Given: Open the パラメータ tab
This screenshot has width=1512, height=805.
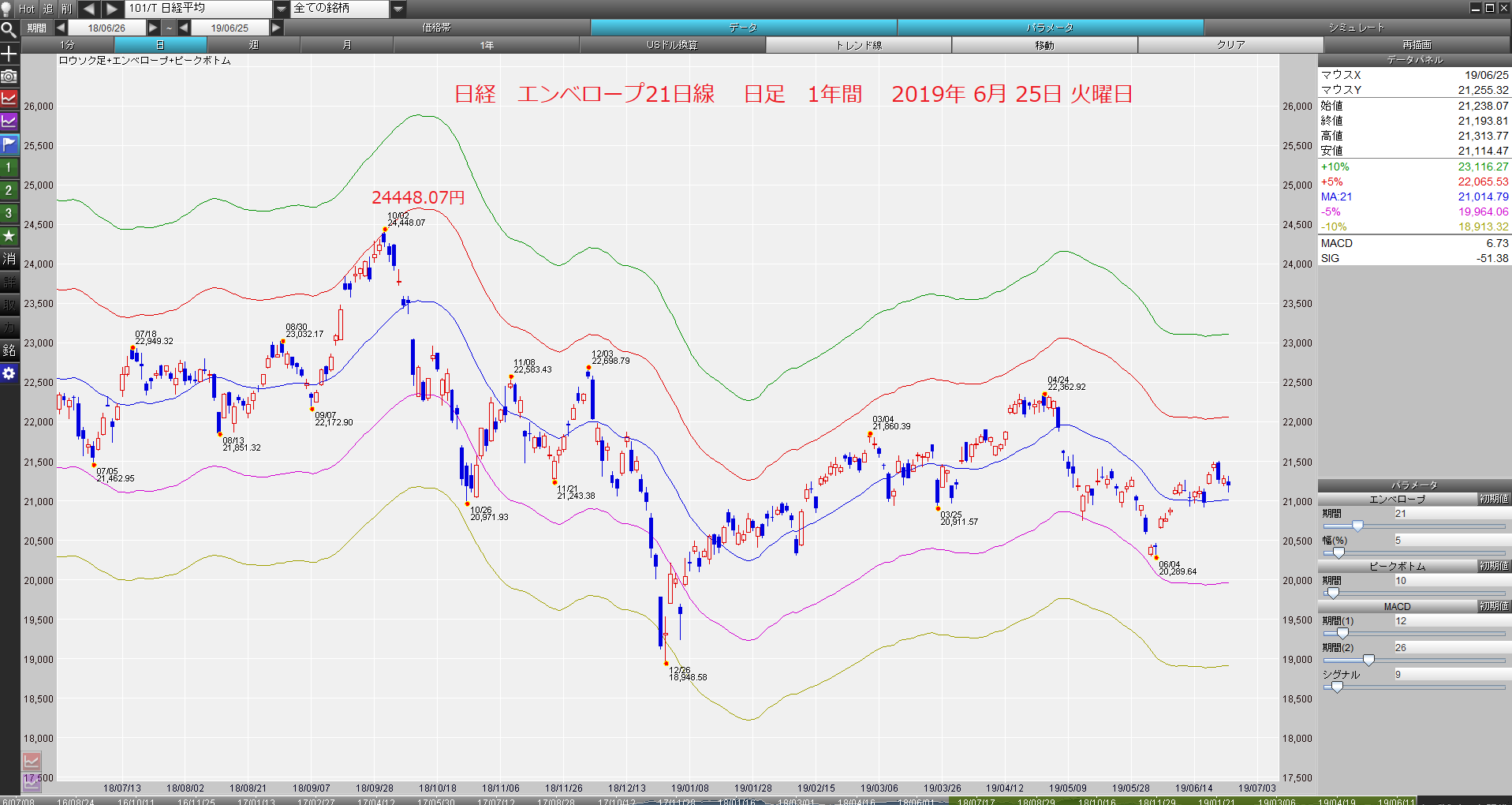Looking at the screenshot, I should coord(1050,28).
